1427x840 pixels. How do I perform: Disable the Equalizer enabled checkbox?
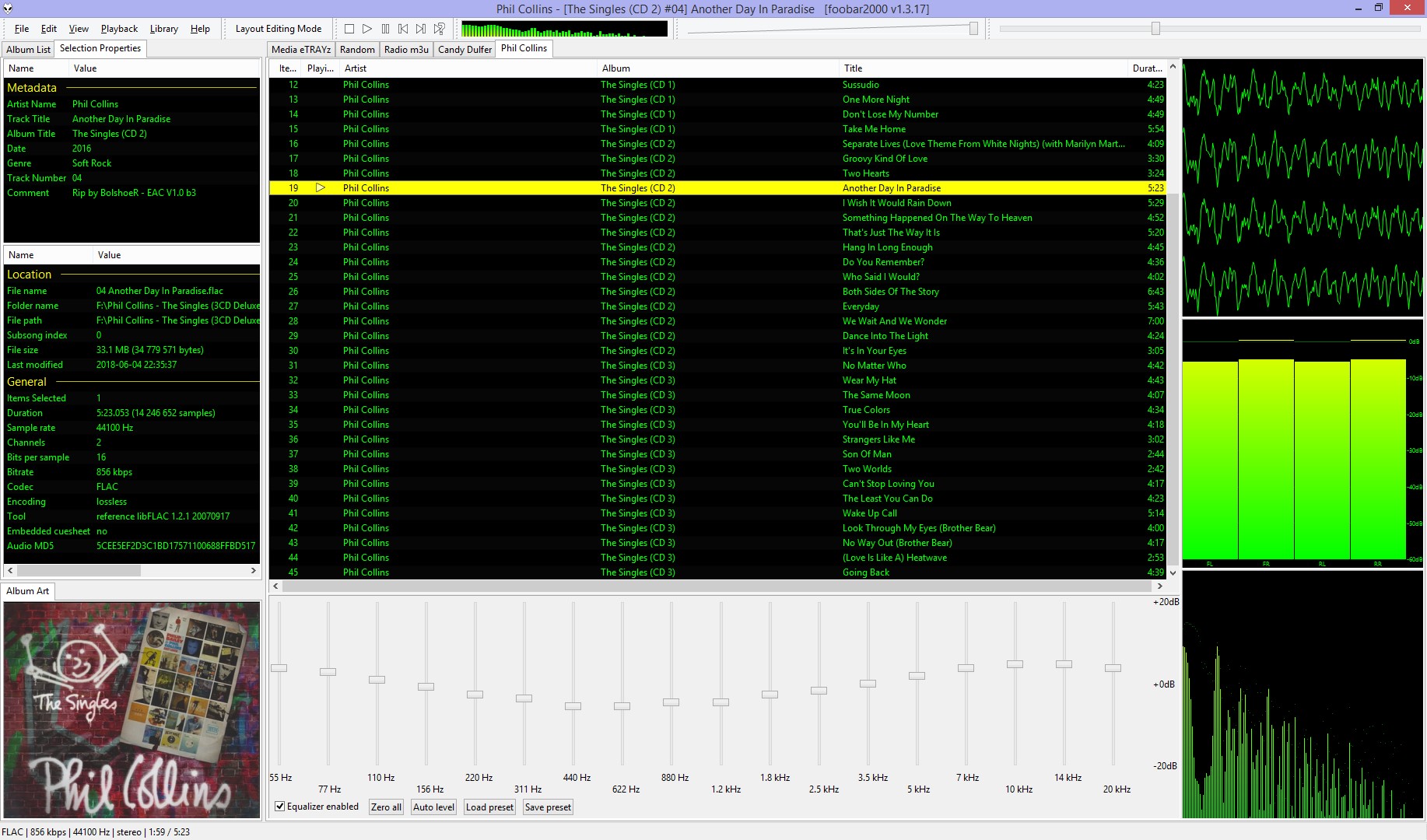pos(280,807)
